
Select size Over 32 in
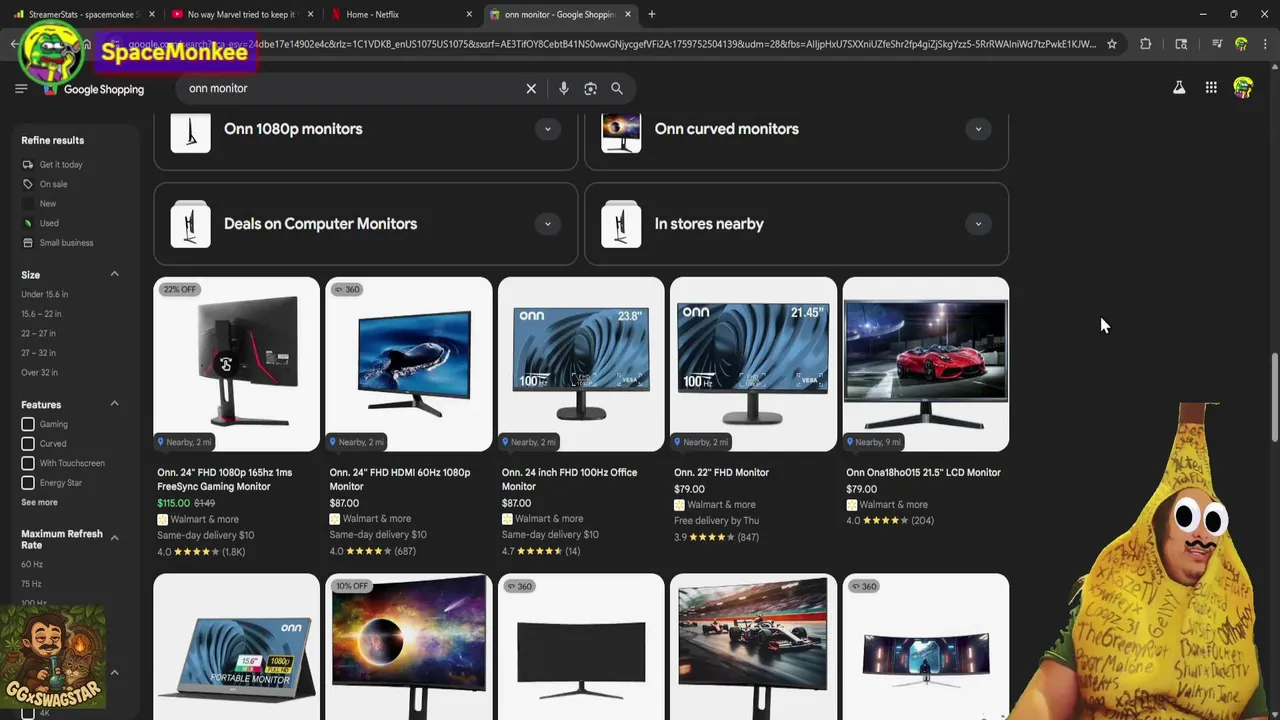click(39, 372)
